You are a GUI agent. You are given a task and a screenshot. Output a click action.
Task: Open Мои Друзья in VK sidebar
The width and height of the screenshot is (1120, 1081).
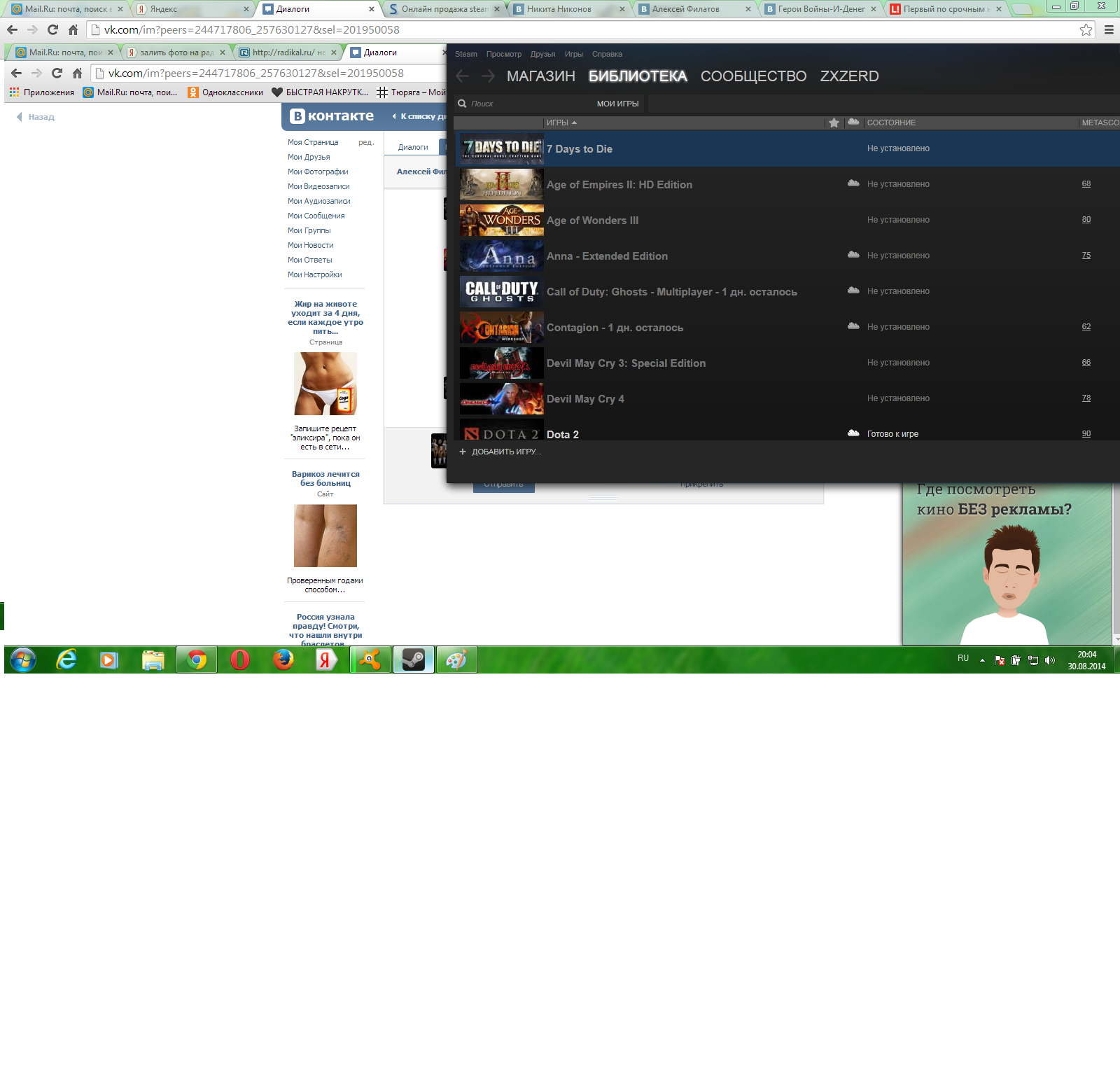[x=309, y=157]
